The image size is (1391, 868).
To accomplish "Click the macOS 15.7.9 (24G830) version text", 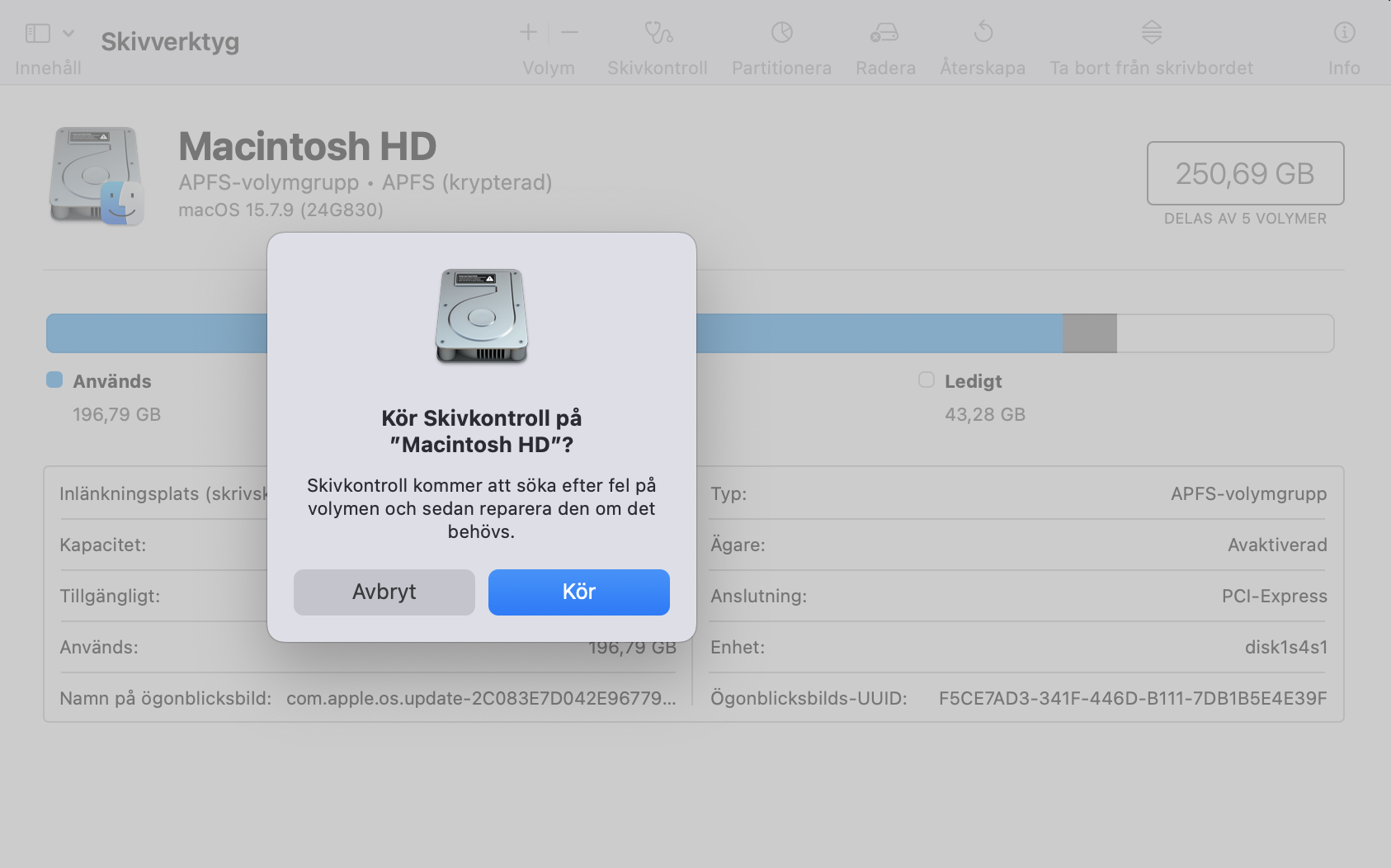I will (x=281, y=210).
